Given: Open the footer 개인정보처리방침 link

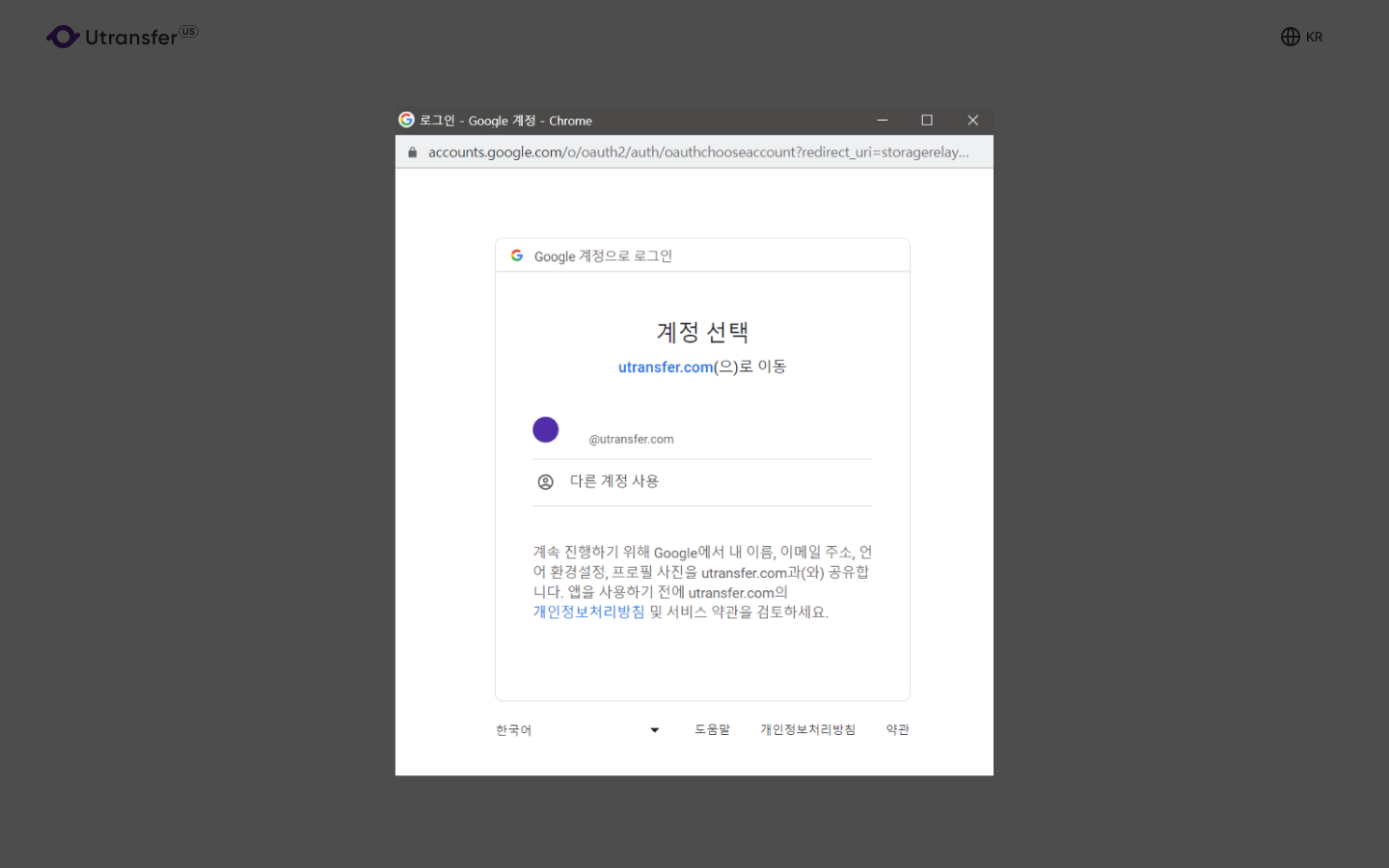Looking at the screenshot, I should point(807,730).
